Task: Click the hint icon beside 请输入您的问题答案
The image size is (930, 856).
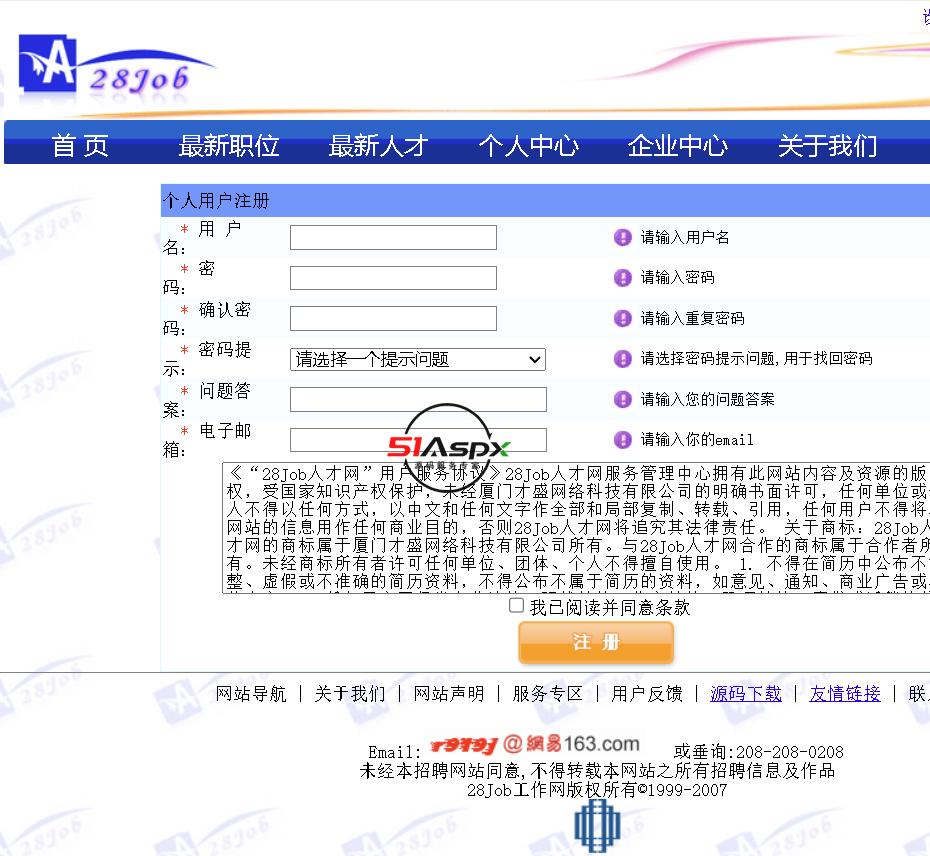Action: click(622, 399)
